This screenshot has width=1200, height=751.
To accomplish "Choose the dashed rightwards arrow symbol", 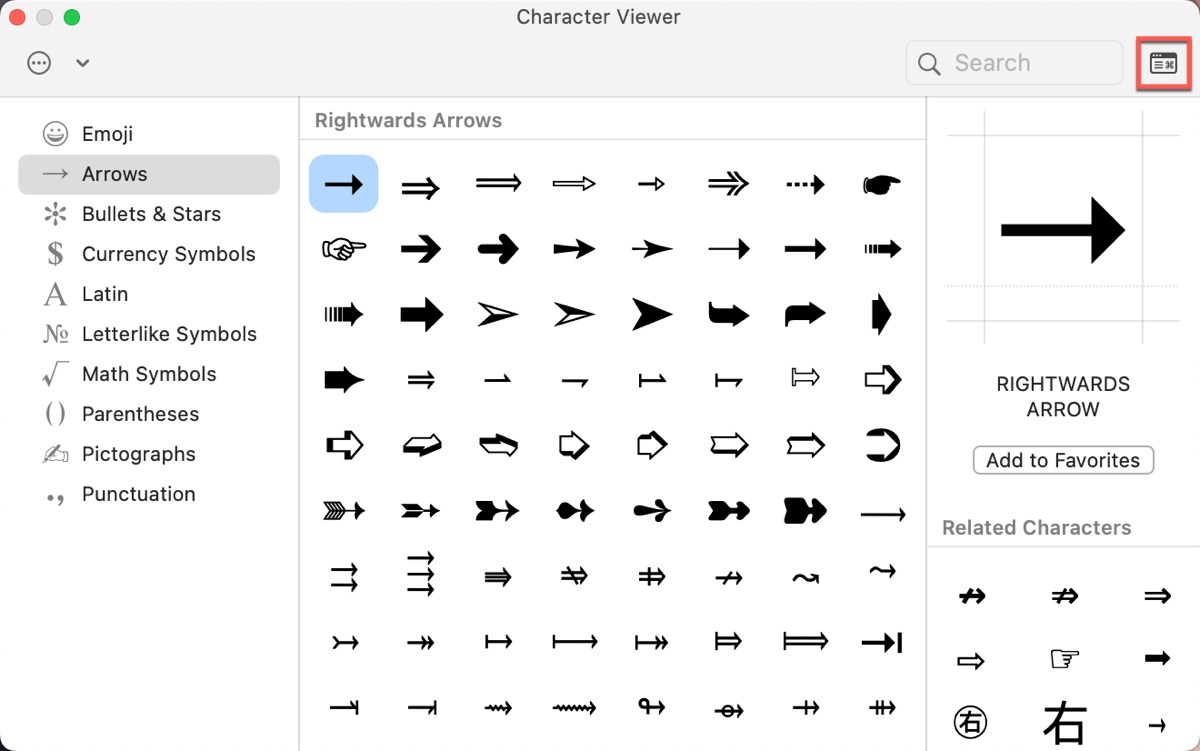I will tap(804, 184).
